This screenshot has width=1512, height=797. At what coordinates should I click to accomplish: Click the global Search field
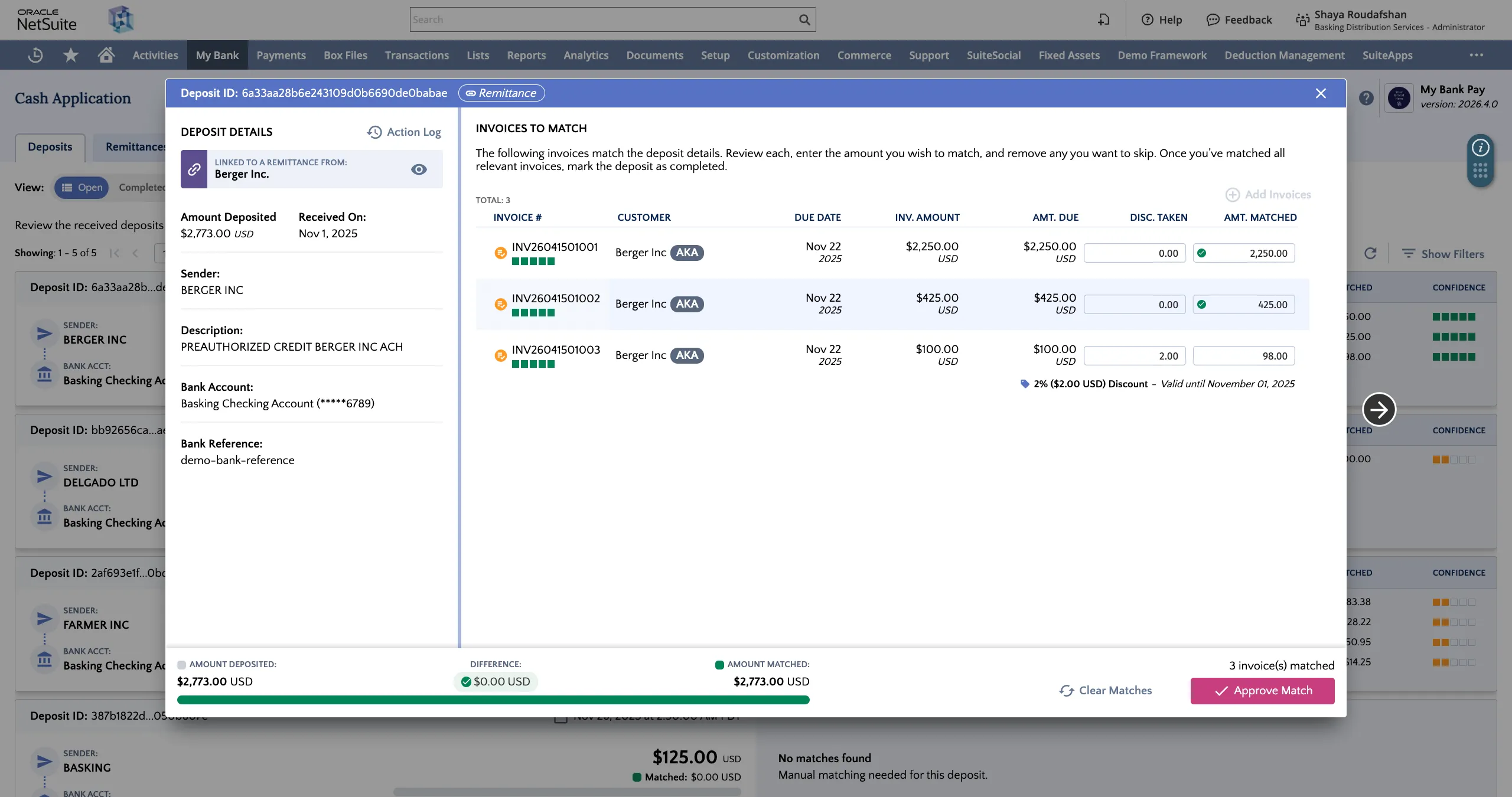tap(612, 19)
